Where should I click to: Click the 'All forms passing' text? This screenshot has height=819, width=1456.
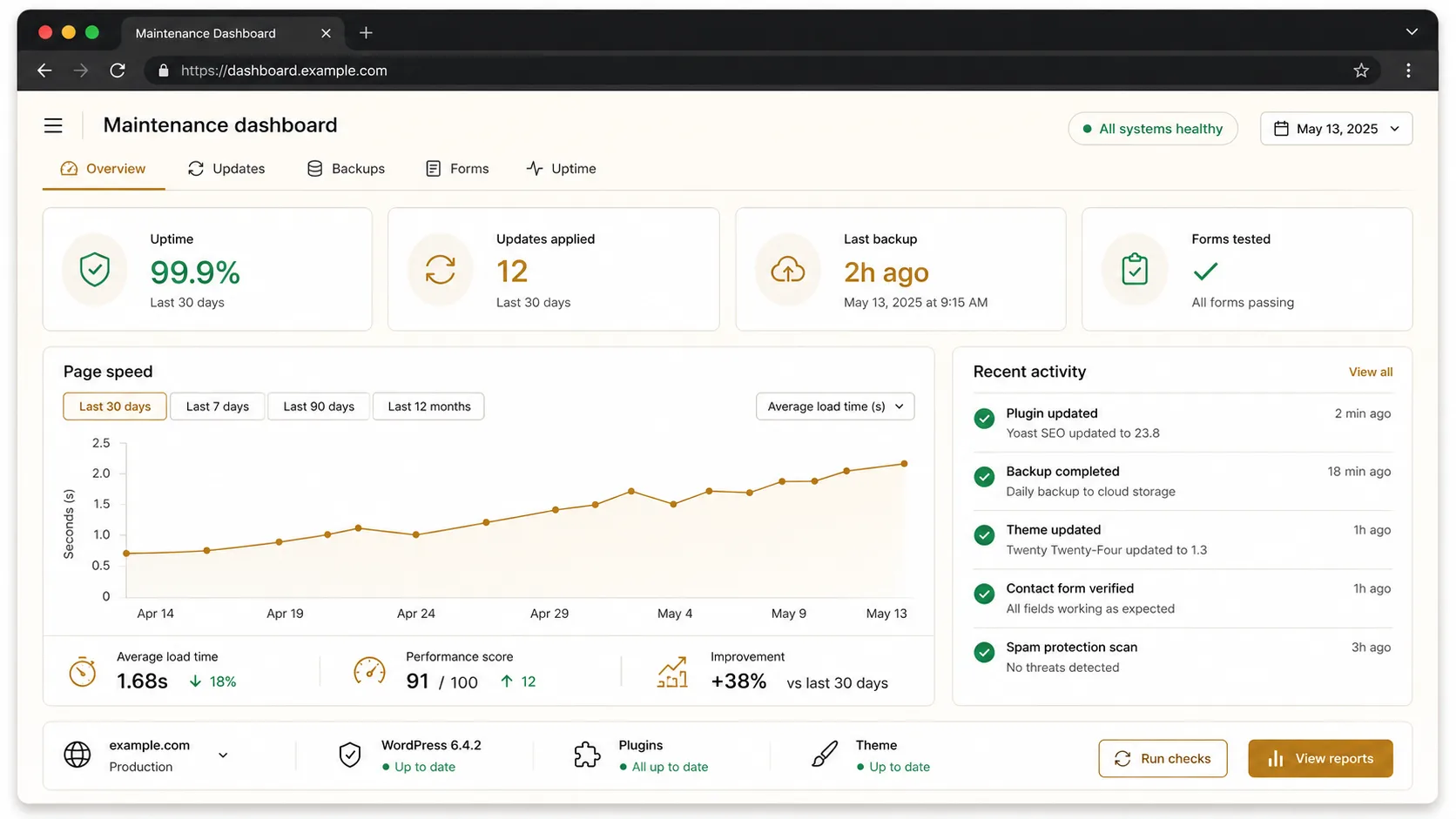click(1243, 303)
